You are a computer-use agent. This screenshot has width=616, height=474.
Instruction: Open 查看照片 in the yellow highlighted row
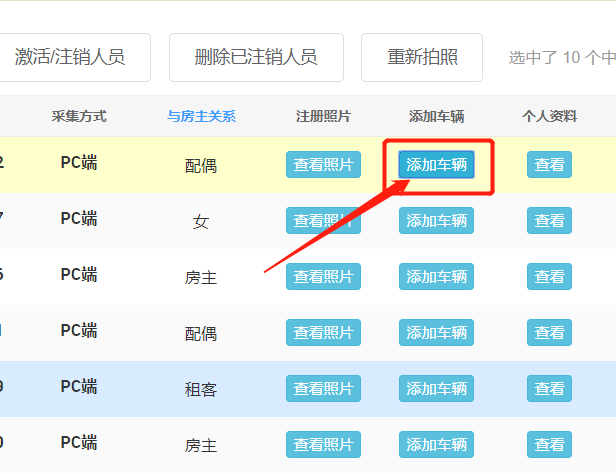point(323,164)
